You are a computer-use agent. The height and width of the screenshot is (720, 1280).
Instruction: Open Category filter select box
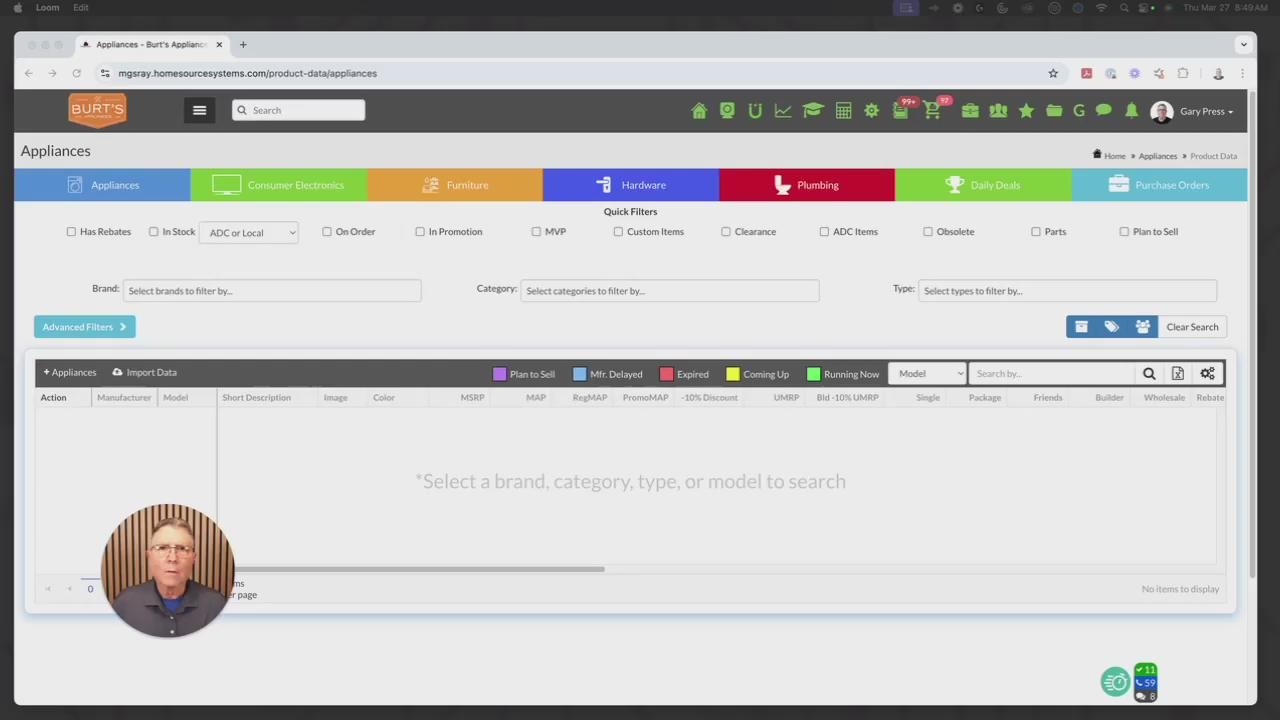(x=670, y=291)
